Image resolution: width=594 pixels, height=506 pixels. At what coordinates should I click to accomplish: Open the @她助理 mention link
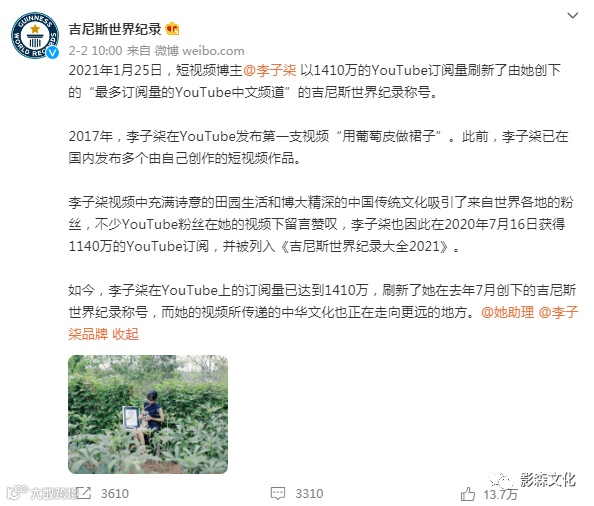(x=508, y=312)
